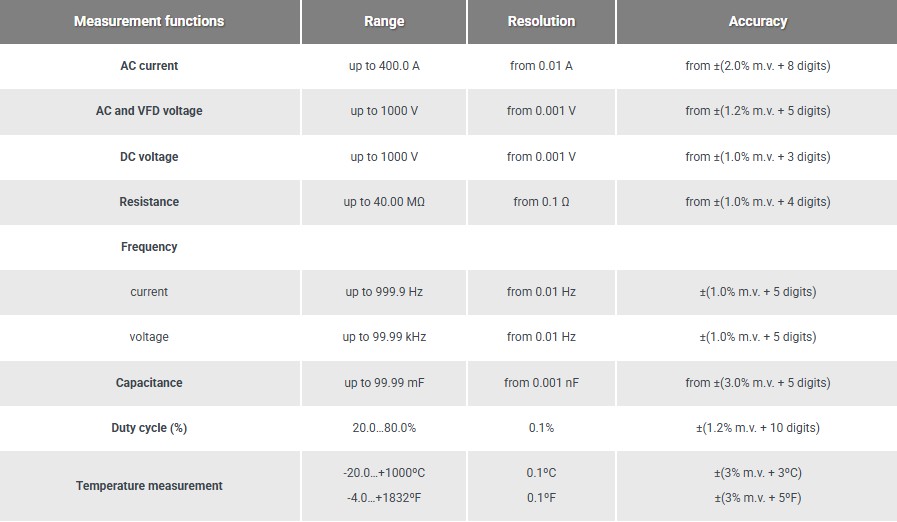Click the Duty cycle (%) label
897x522 pixels.
pyautogui.click(x=149, y=428)
